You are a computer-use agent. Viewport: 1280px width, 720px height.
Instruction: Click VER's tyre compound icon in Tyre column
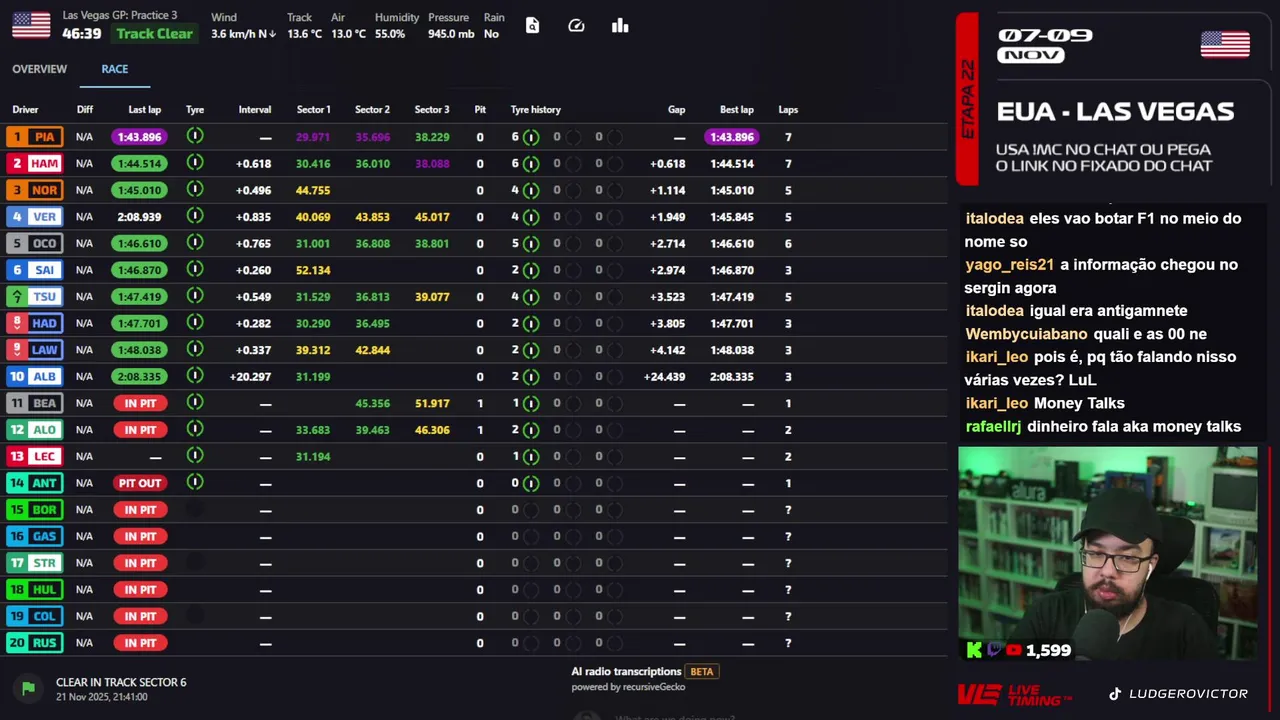(195, 216)
